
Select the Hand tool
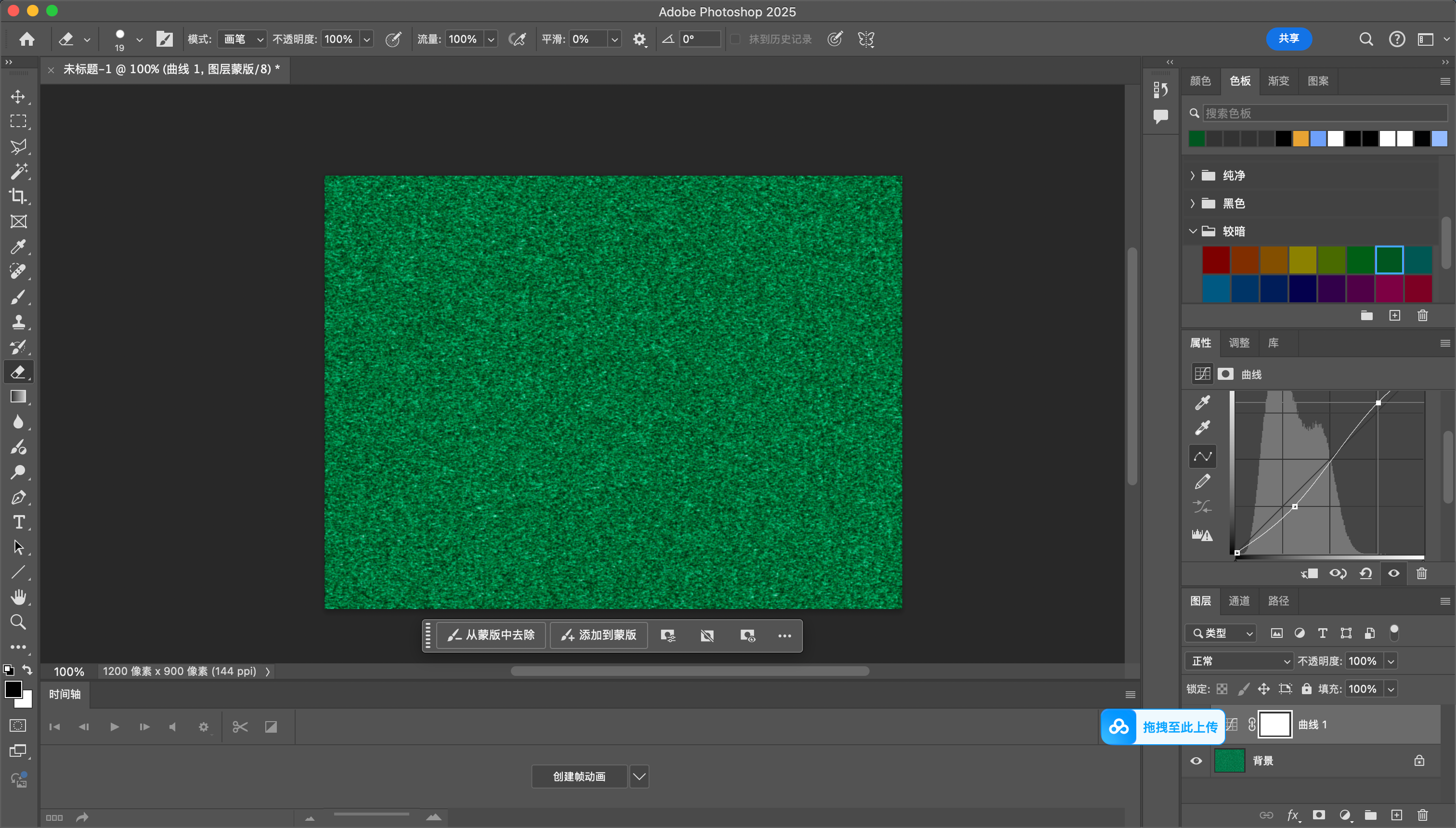[x=18, y=597]
